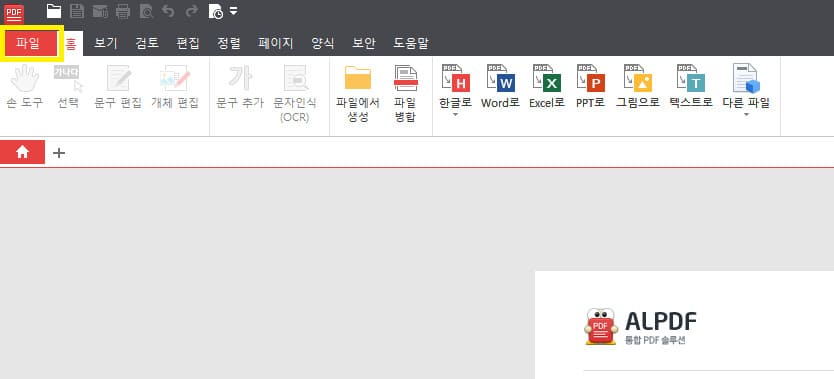Image resolution: width=834 pixels, height=379 pixels.
Task: Click the envelope-shaped quick access icon
Action: point(100,11)
